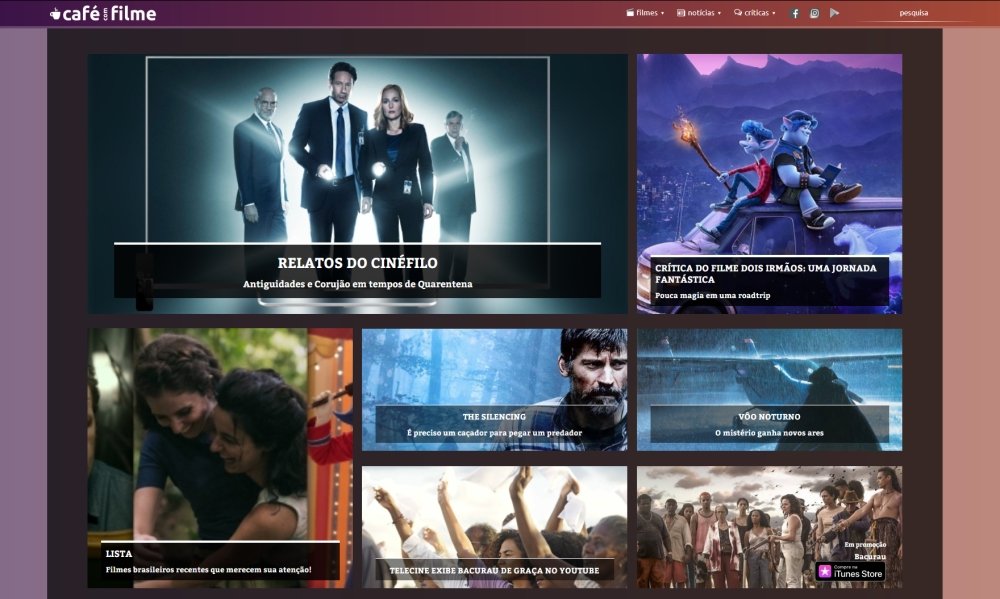The height and width of the screenshot is (599, 1000).
Task: Open the Vôo Noturno article card
Action: pos(769,390)
